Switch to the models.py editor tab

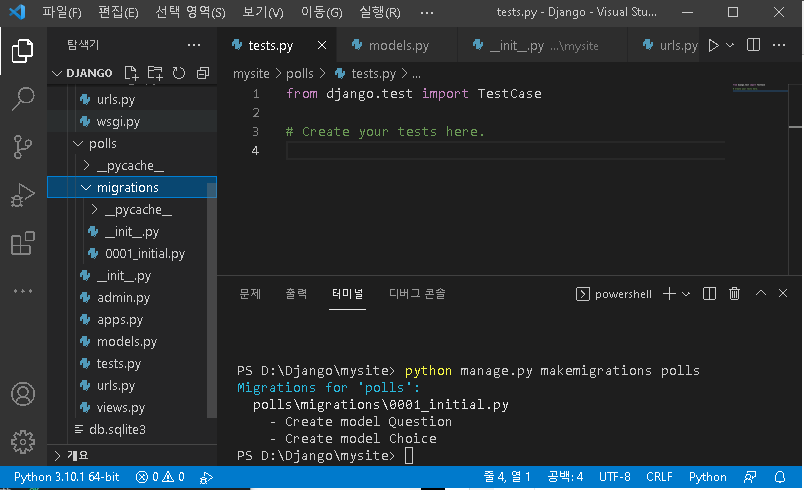tap(397, 45)
